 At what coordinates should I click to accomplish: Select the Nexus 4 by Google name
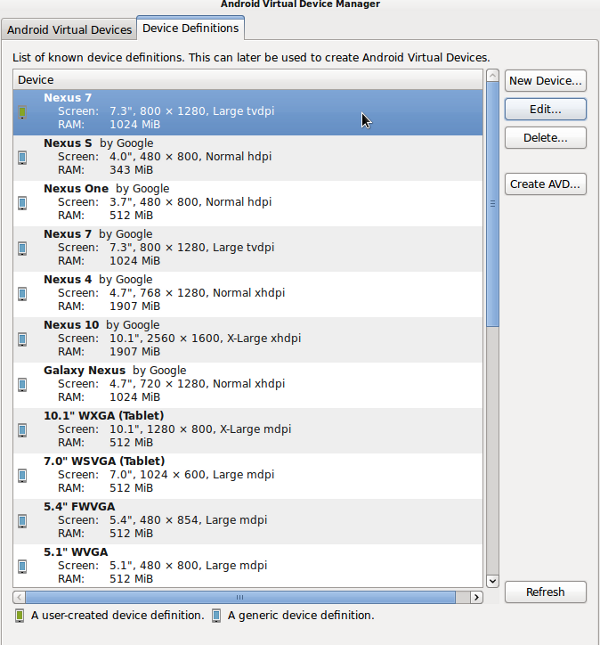click(98, 279)
